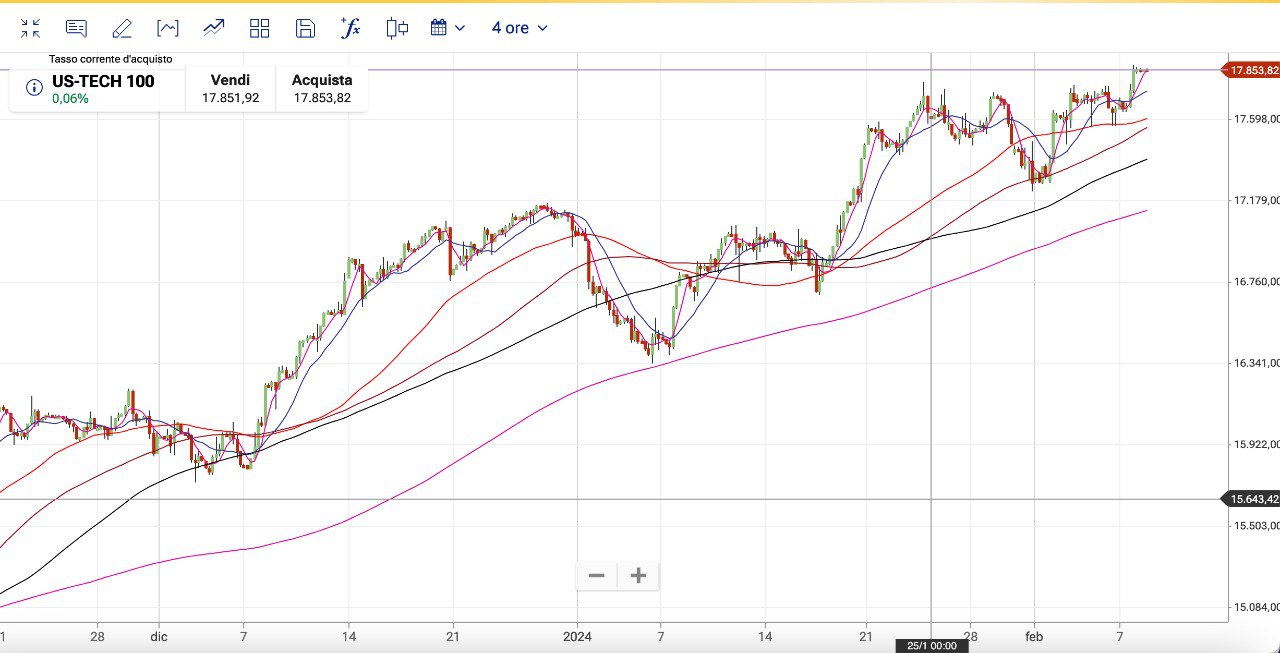Click the US-TECH 100 instrument name
This screenshot has width=1280, height=653.
(x=103, y=81)
